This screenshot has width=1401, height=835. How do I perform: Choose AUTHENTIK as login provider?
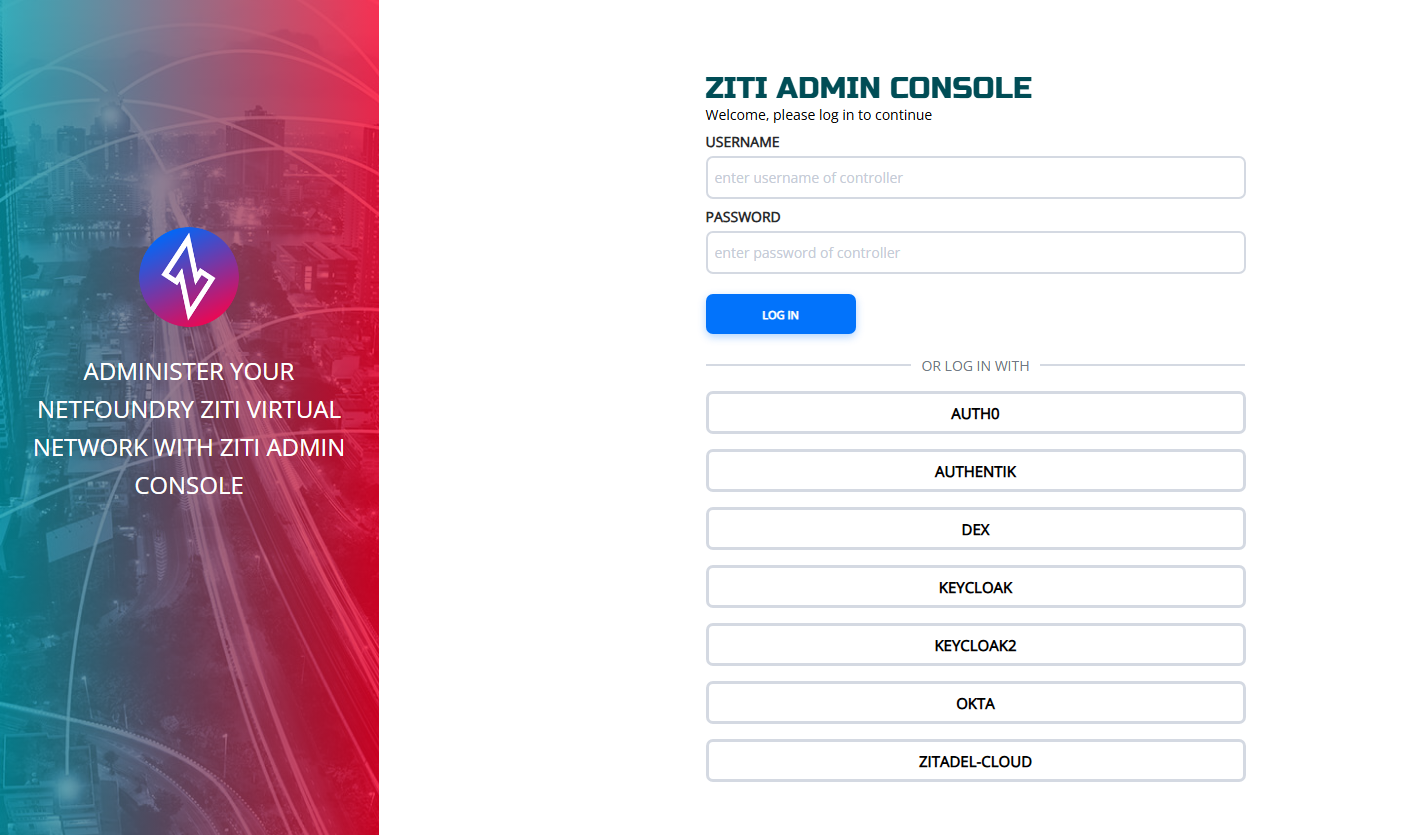coord(975,471)
